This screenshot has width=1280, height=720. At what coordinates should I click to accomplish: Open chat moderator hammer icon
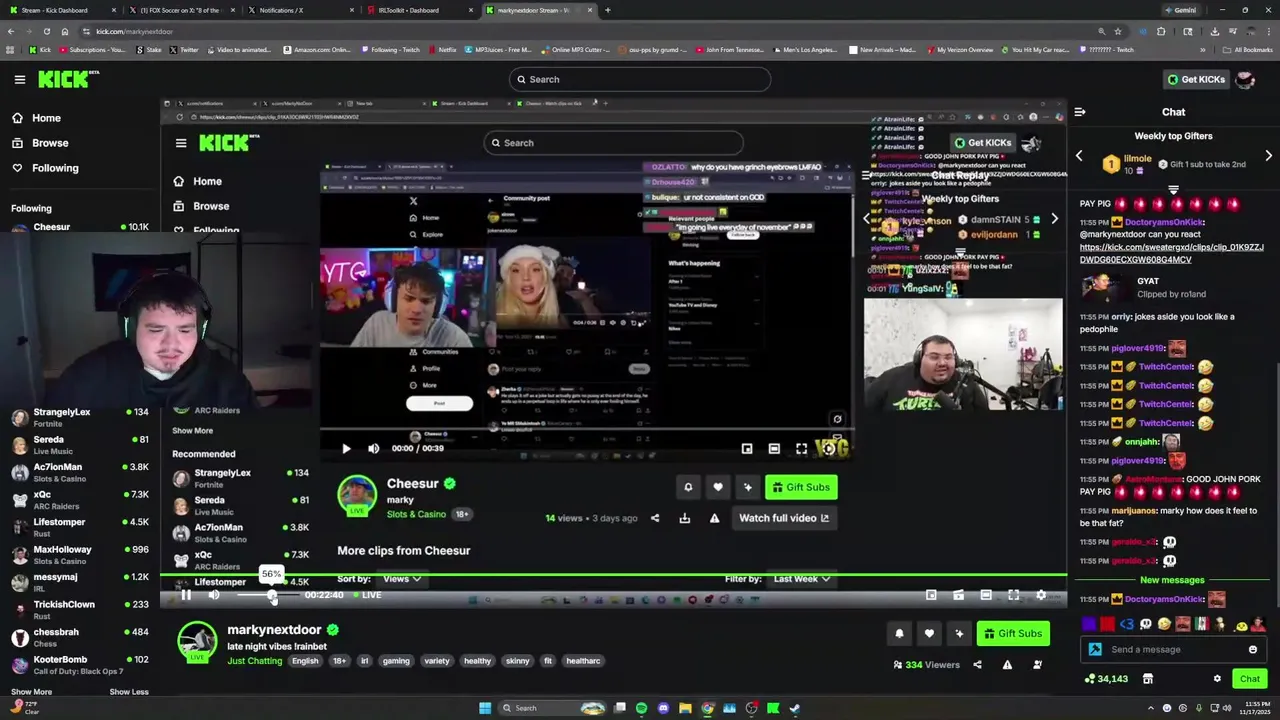(1095, 649)
